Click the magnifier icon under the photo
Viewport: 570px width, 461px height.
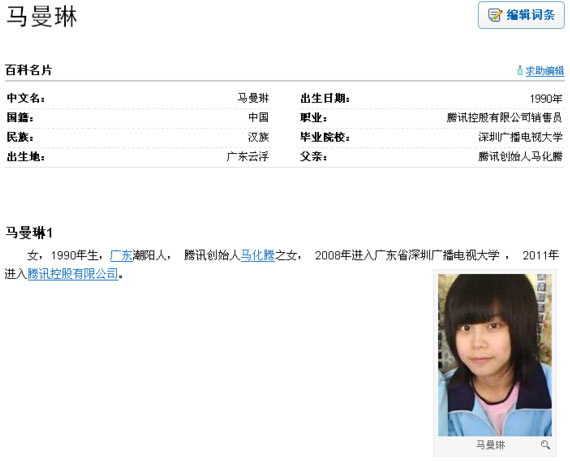coord(545,444)
